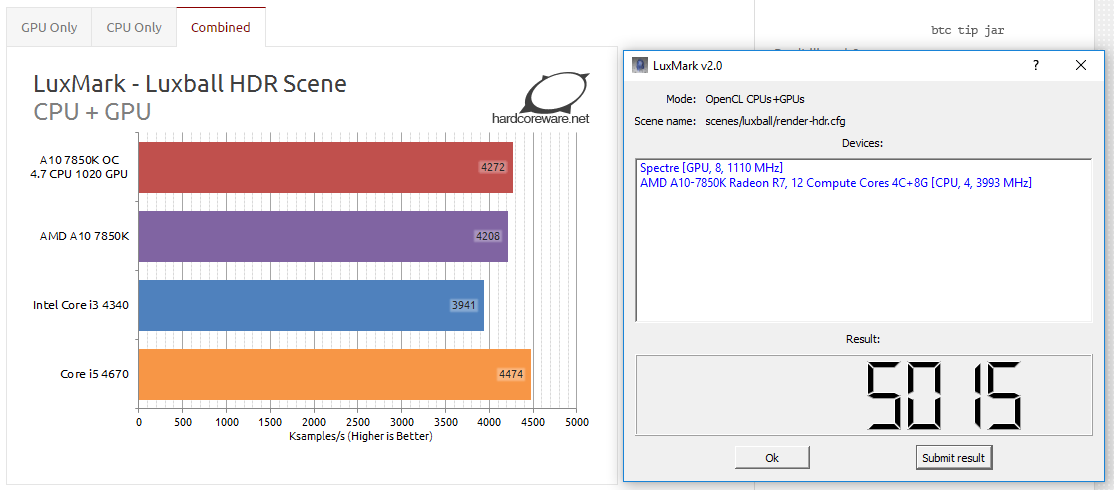
Task: Click the help question mark in LuxMark
Action: click(x=1036, y=65)
